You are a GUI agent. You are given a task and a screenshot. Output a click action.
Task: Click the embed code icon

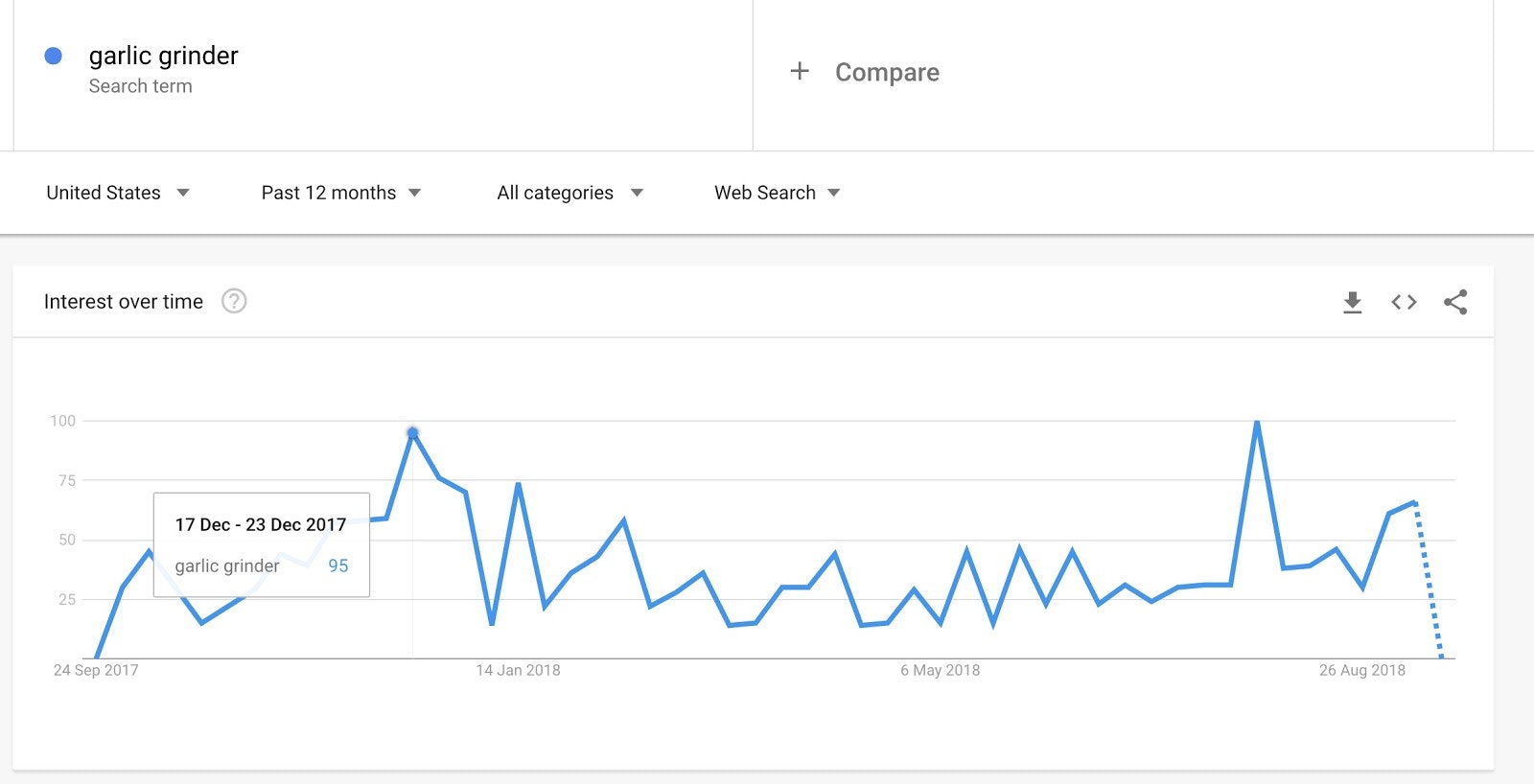(1404, 303)
